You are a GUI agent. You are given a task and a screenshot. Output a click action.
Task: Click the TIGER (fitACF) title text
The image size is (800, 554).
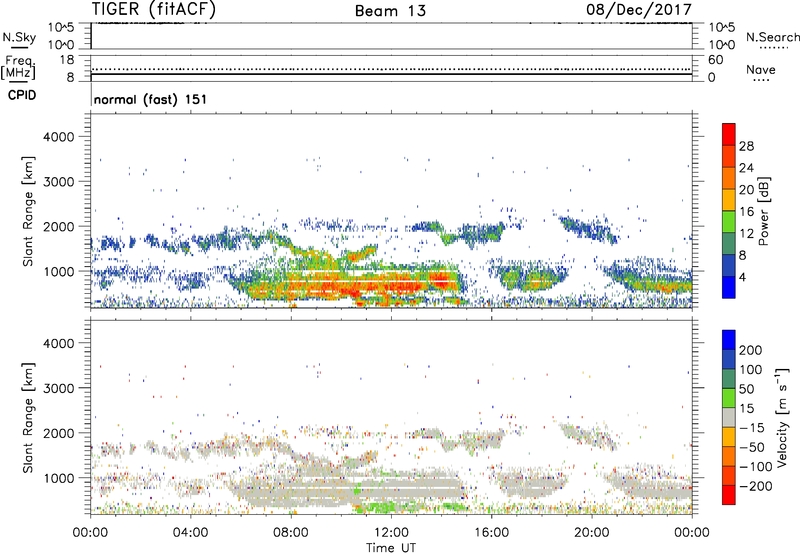pyautogui.click(x=154, y=9)
